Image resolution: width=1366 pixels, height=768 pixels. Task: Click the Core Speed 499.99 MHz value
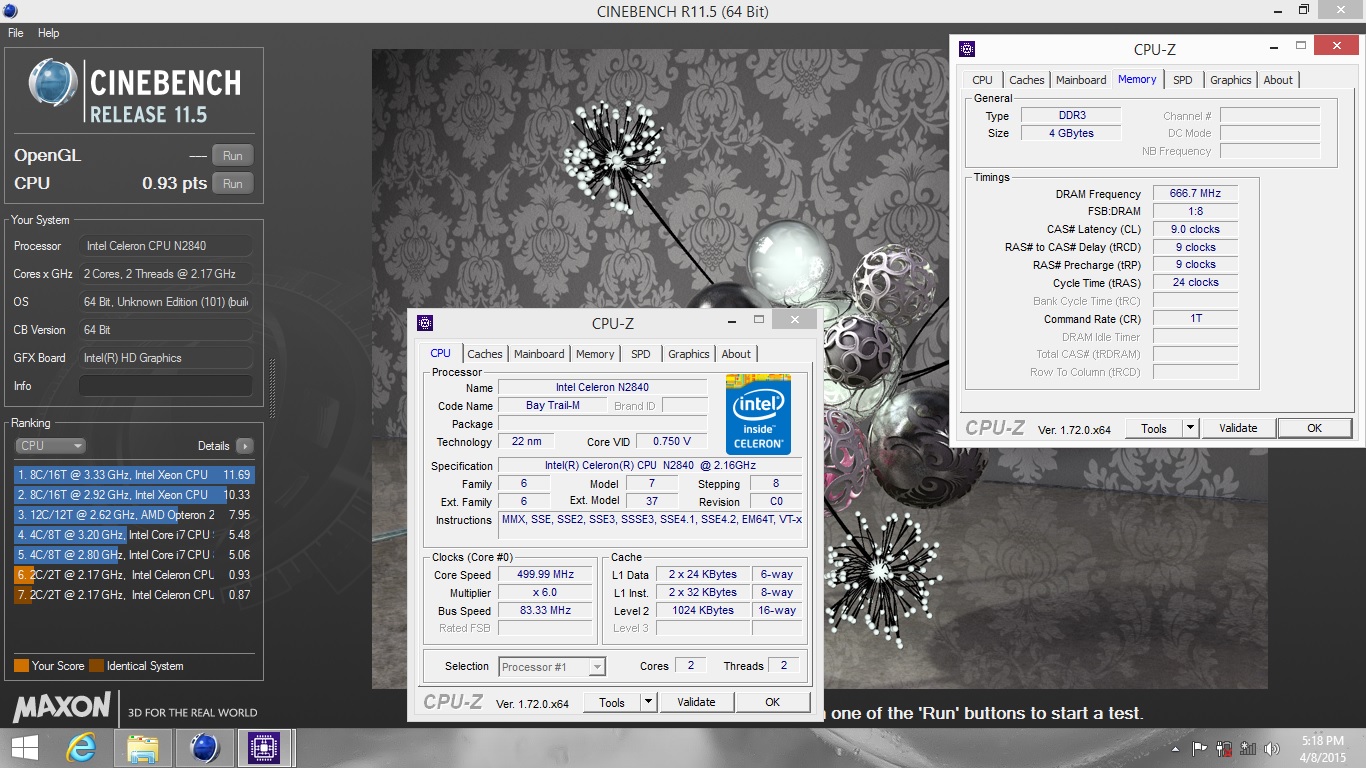click(546, 575)
